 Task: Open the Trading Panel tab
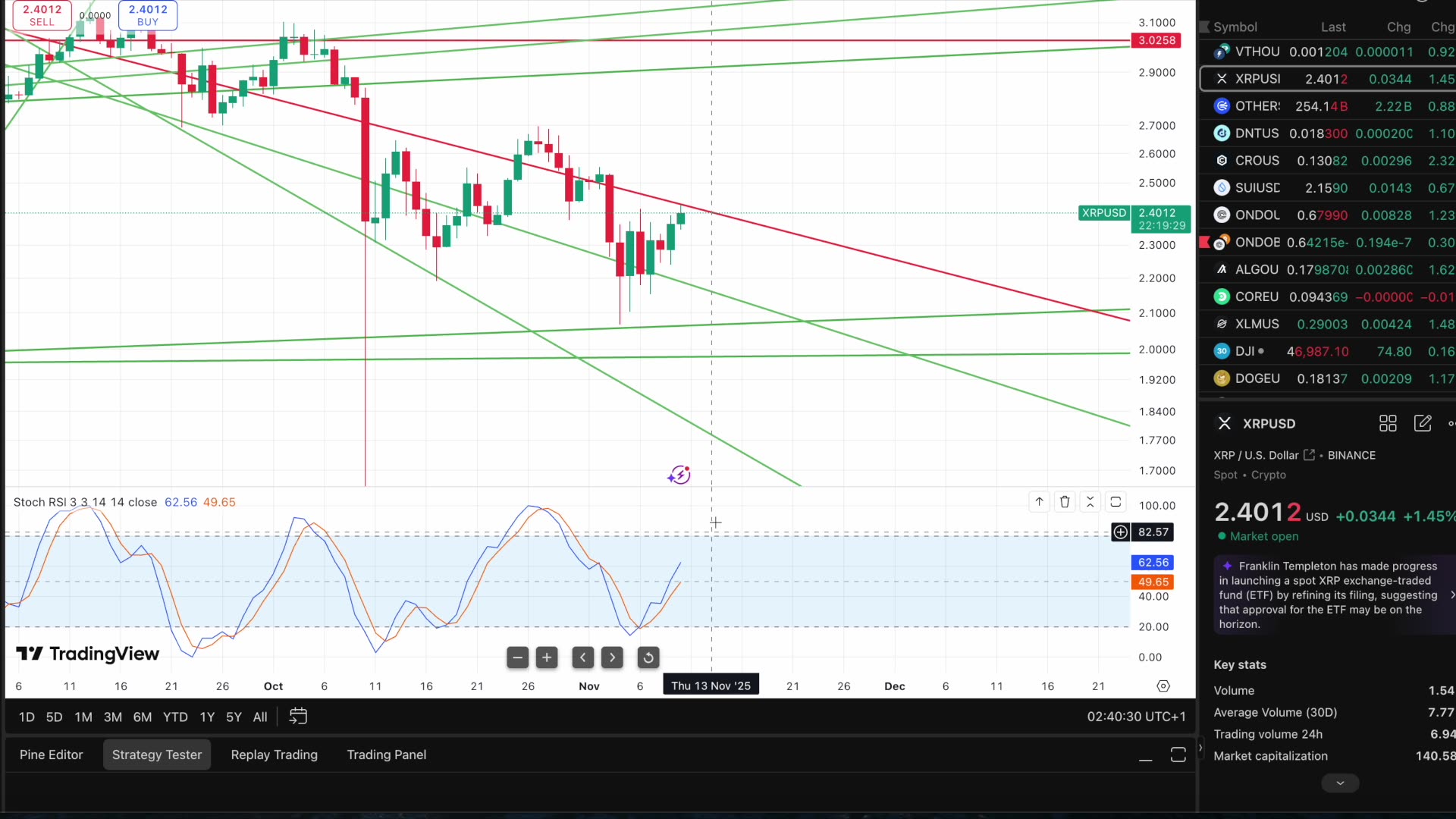(386, 755)
